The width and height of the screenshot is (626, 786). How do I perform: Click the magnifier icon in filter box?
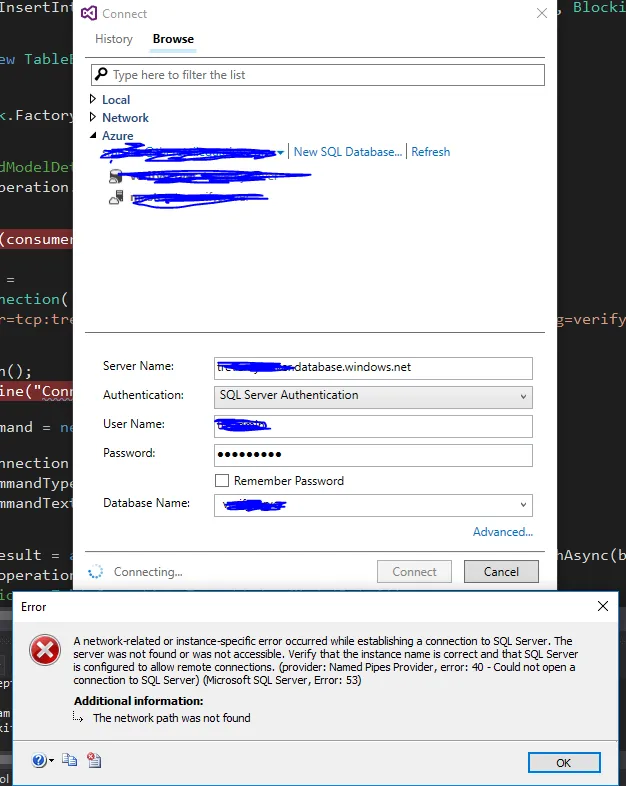(x=101, y=74)
